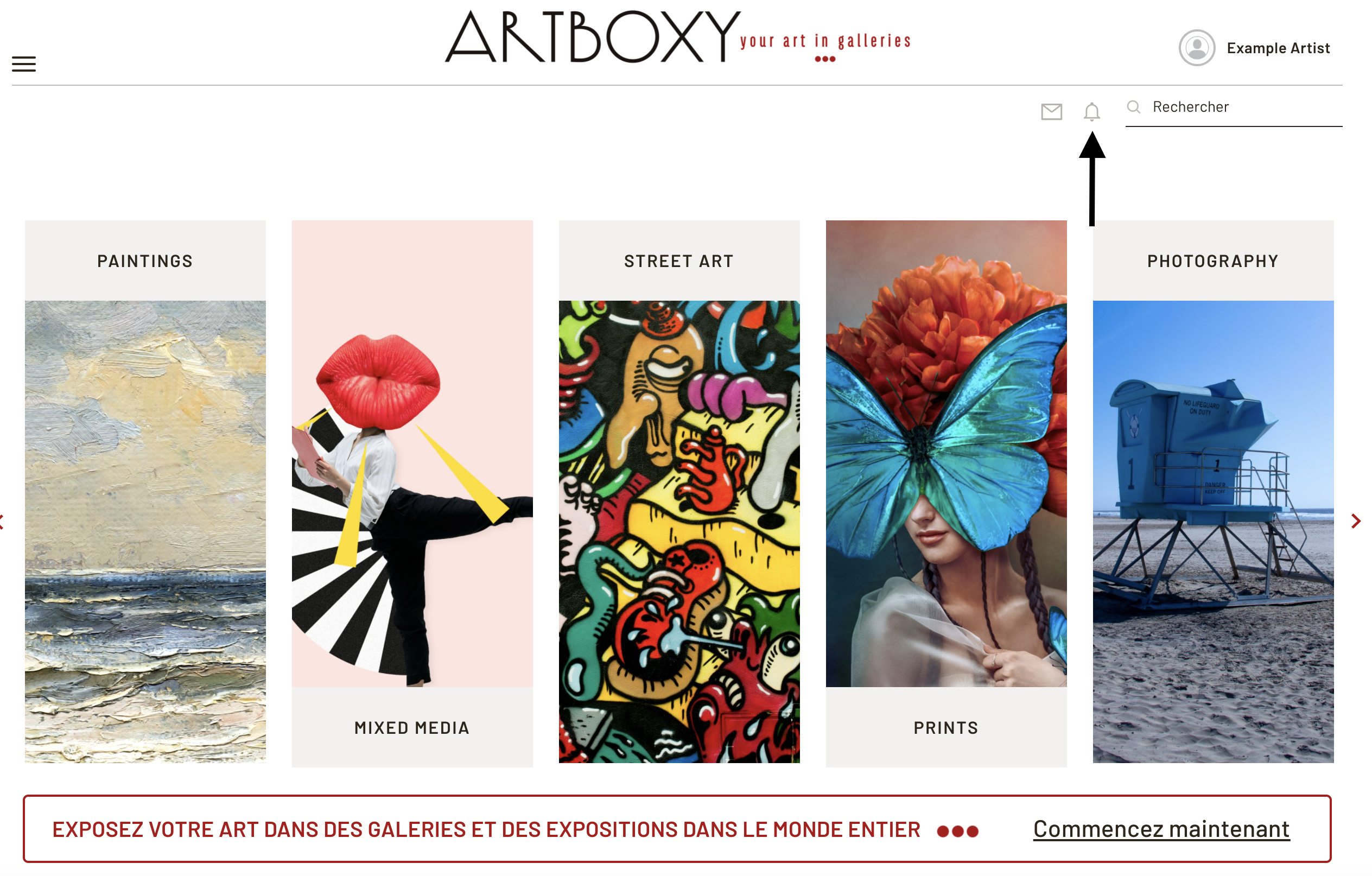Open the notifications bell icon
Viewport: 1372px width, 876px height.
pyautogui.click(x=1091, y=112)
